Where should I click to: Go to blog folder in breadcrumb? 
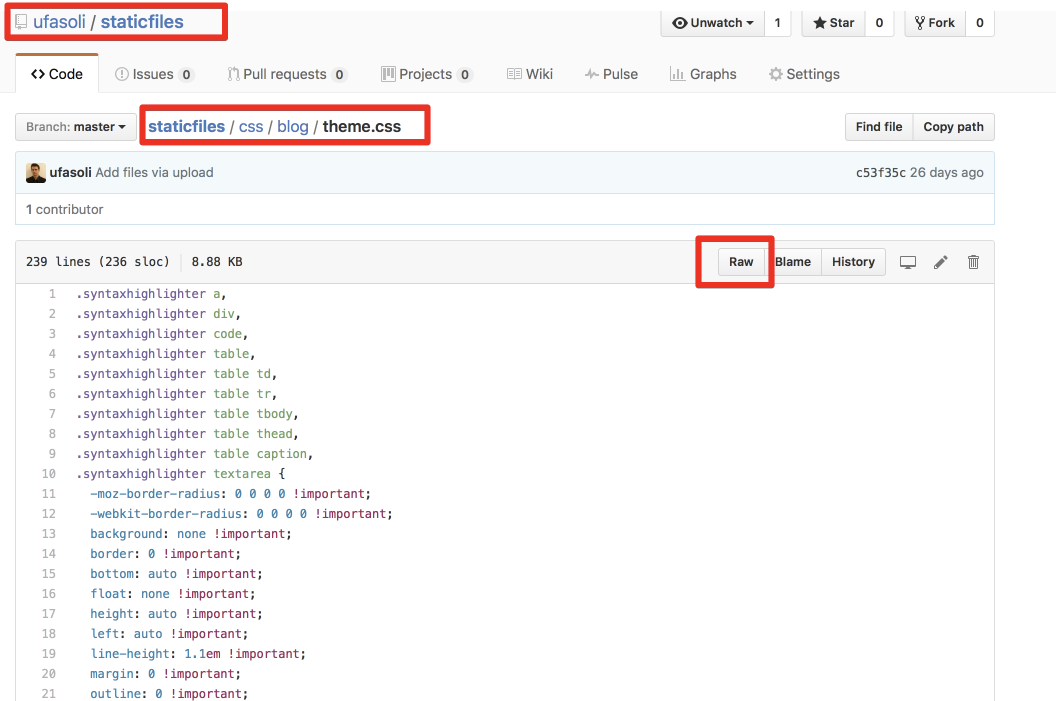[x=293, y=127]
